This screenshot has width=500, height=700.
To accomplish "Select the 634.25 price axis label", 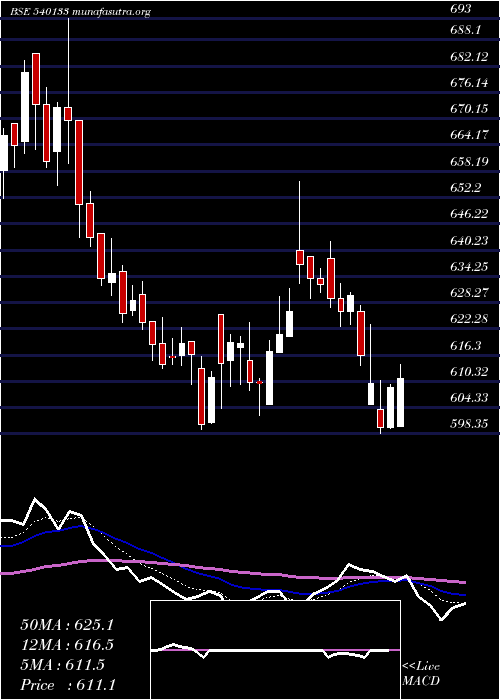I will tap(470, 267).
